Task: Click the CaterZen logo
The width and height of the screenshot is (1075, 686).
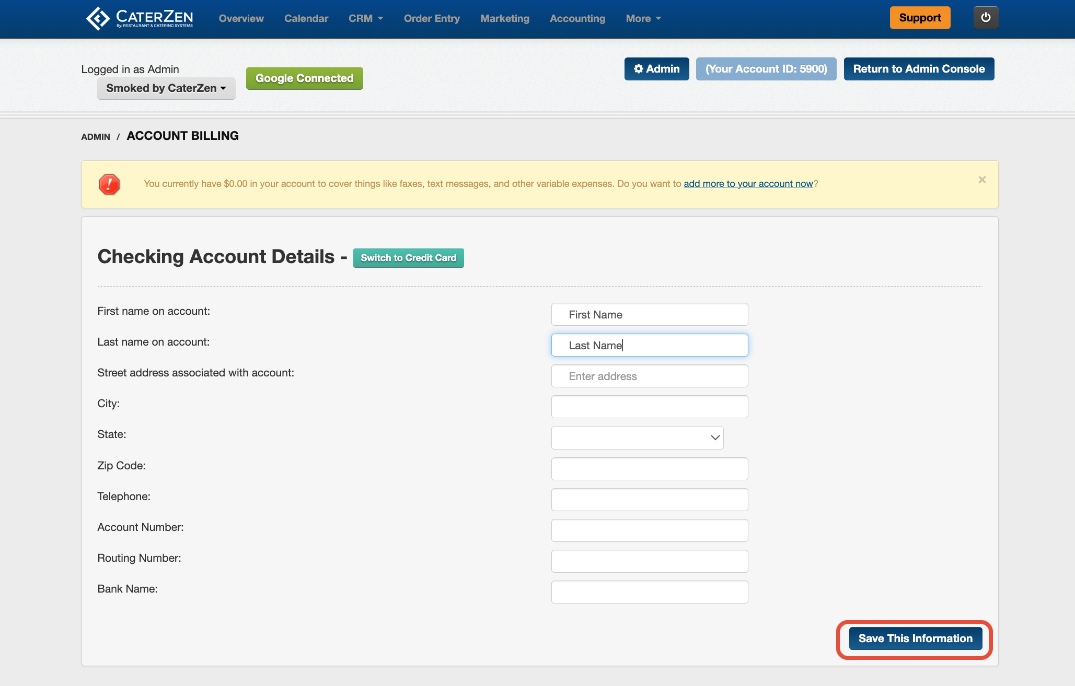Action: point(139,19)
